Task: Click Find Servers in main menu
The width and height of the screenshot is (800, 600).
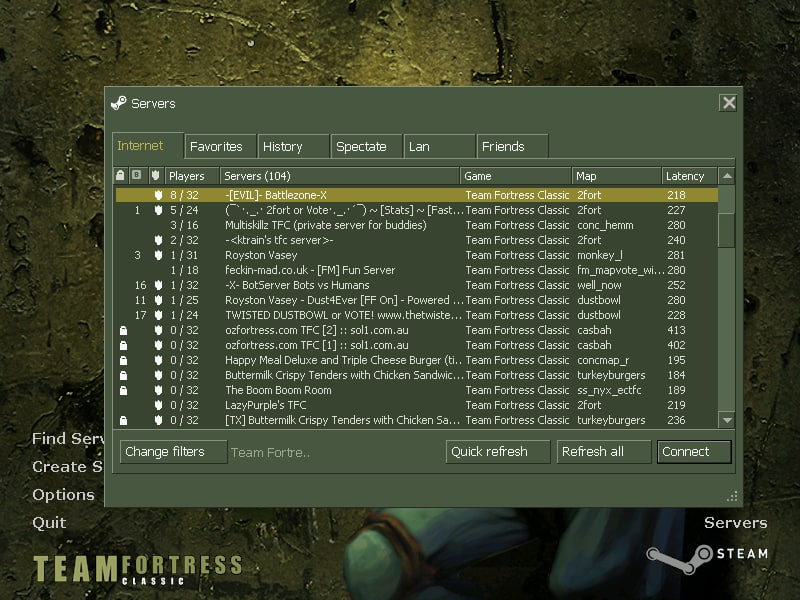Action: click(68, 438)
